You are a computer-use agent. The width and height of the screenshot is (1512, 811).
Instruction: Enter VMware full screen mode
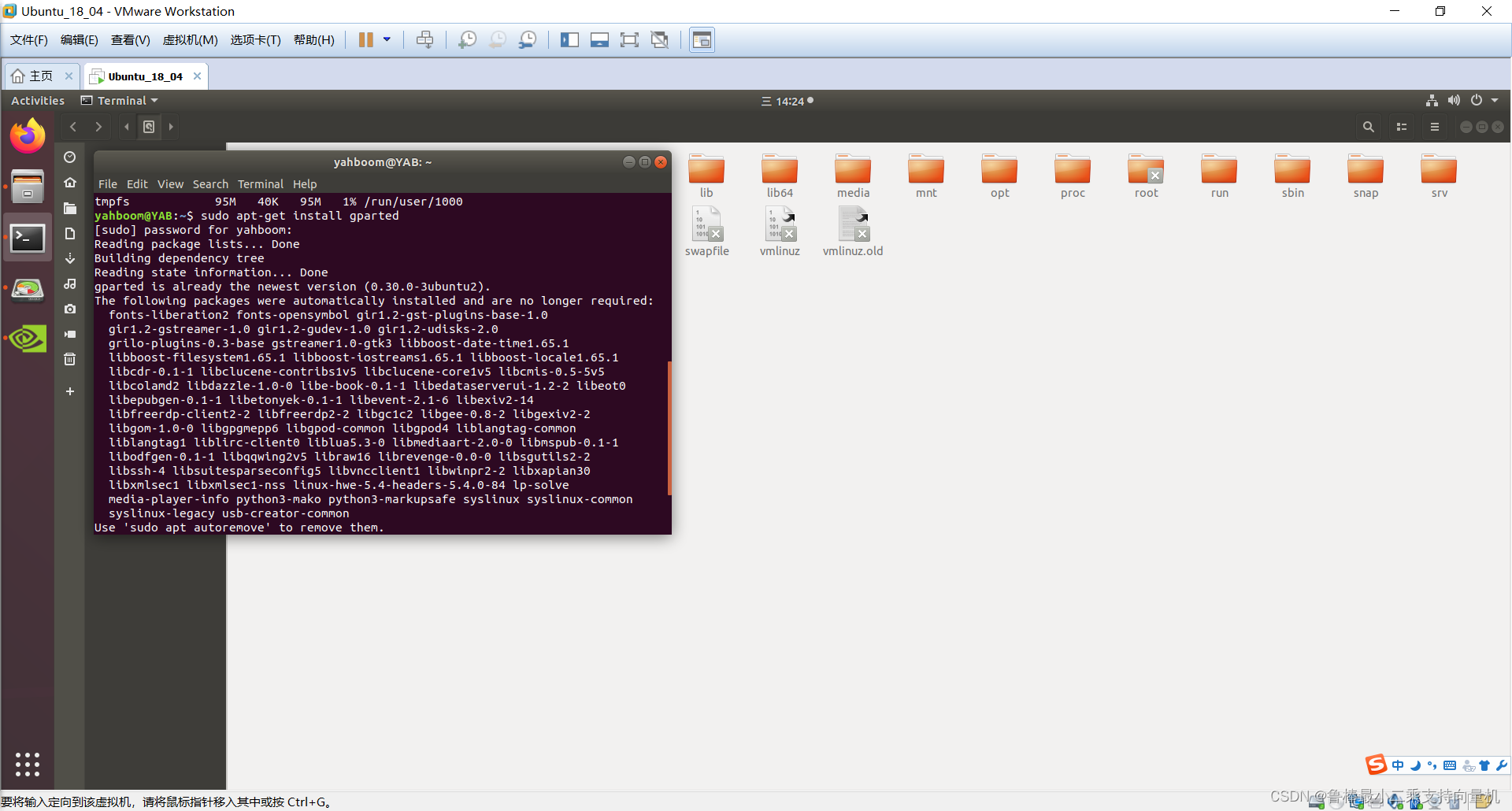[629, 40]
